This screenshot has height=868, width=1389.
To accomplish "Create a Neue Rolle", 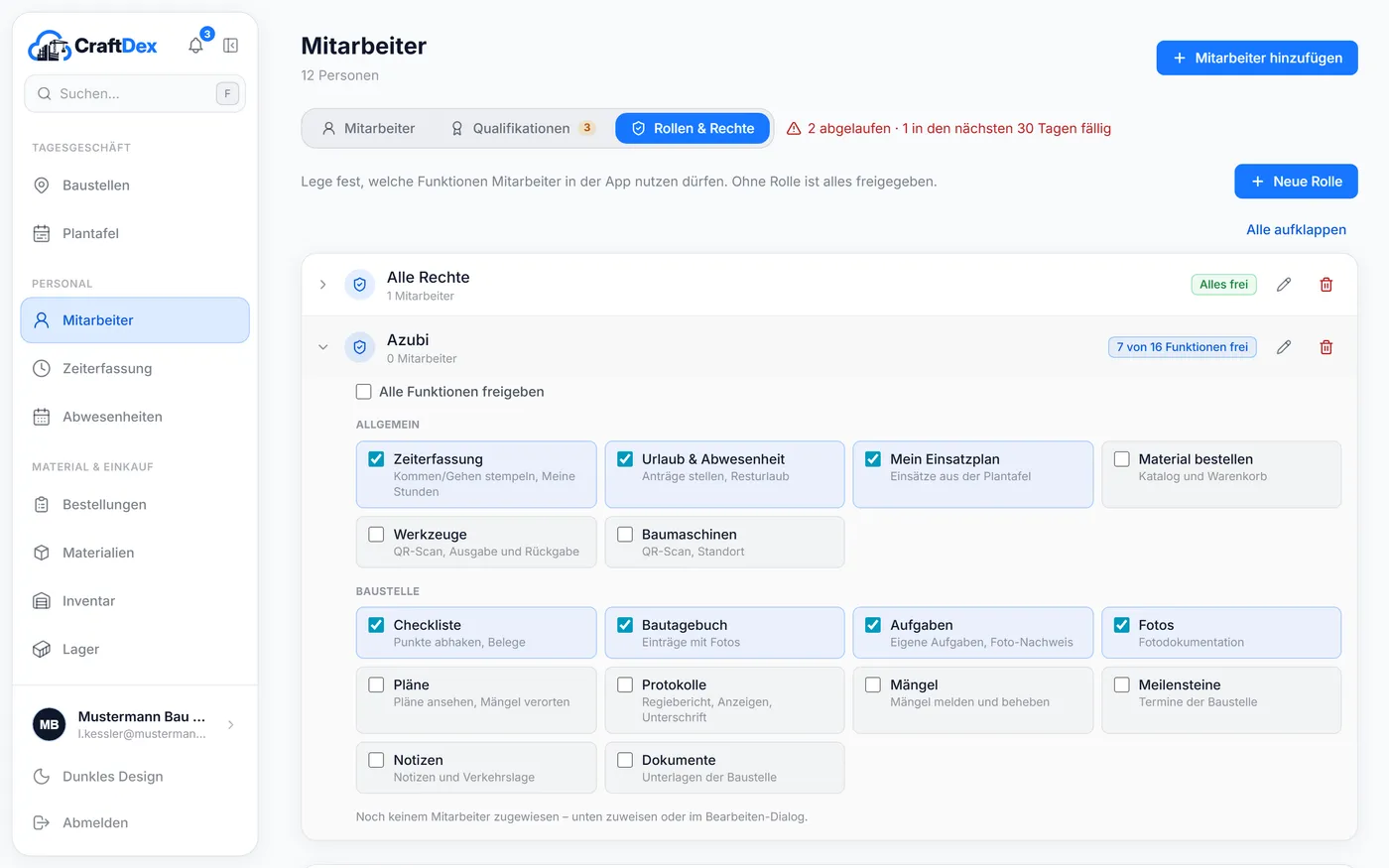I will pyautogui.click(x=1296, y=182).
